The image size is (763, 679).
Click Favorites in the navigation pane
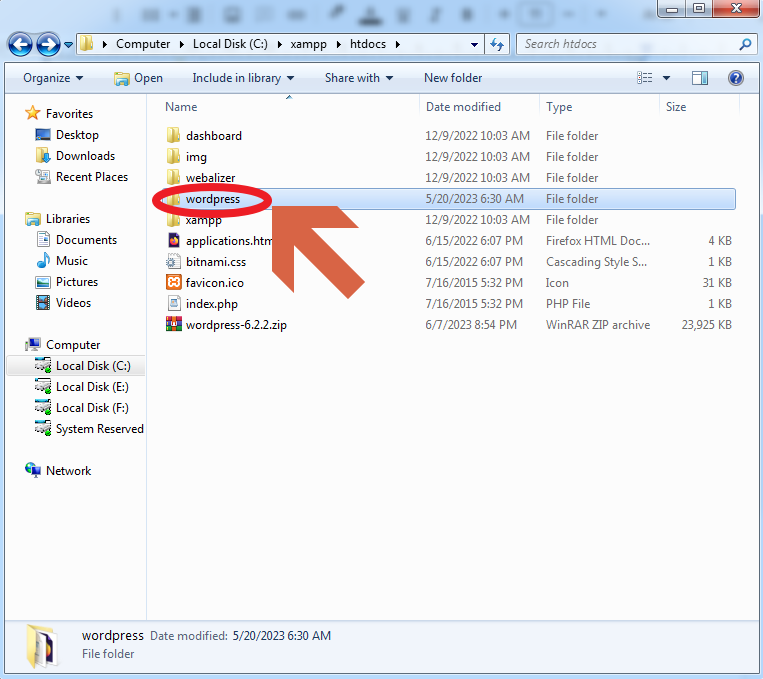click(x=69, y=113)
